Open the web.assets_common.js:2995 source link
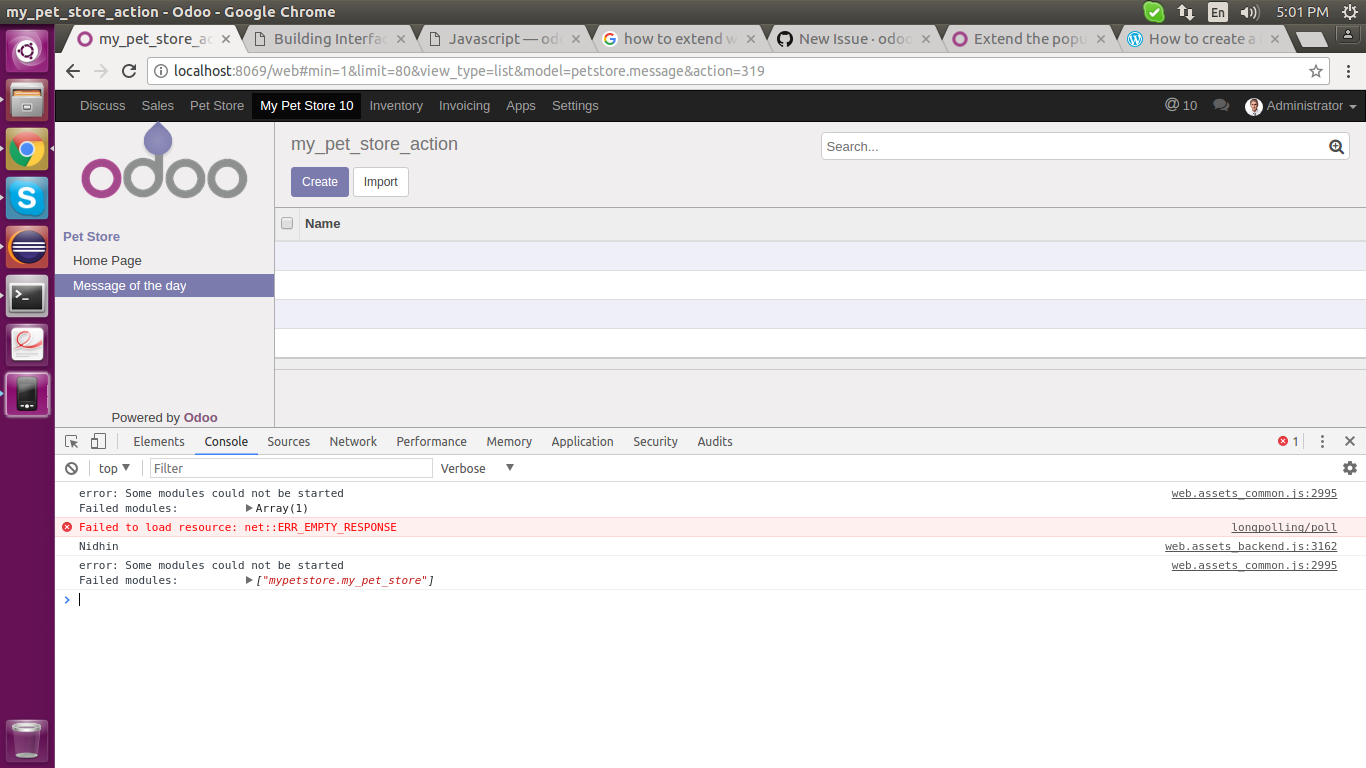 click(x=1254, y=493)
